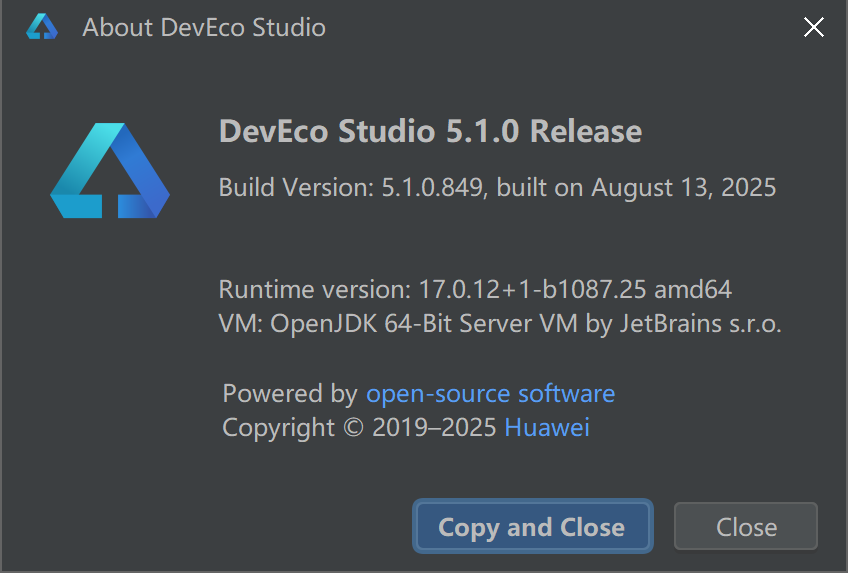This screenshot has width=848, height=573.
Task: Click the runtime value 17.0.12+1-b1087.25
Action: (532, 291)
